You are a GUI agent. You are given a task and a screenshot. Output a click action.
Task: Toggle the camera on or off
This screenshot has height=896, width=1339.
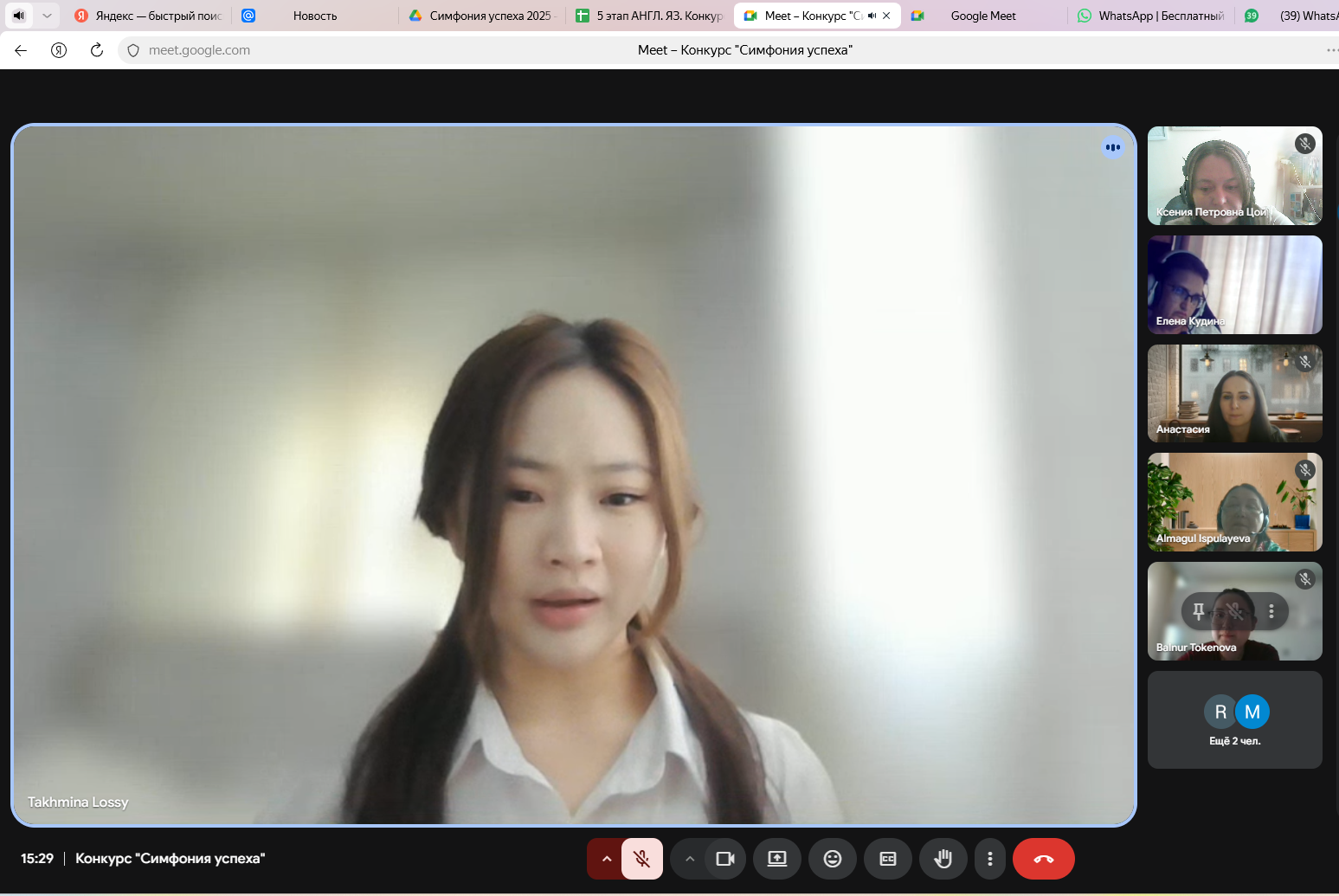tap(725, 859)
